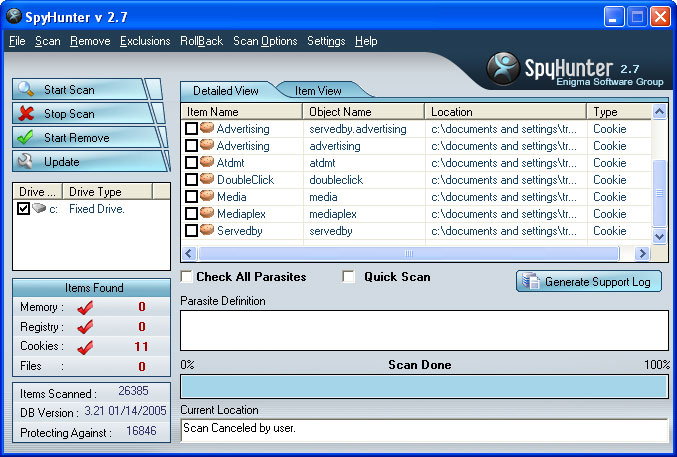
Task: Click the document icon on Generate Support Log
Action: [x=531, y=281]
